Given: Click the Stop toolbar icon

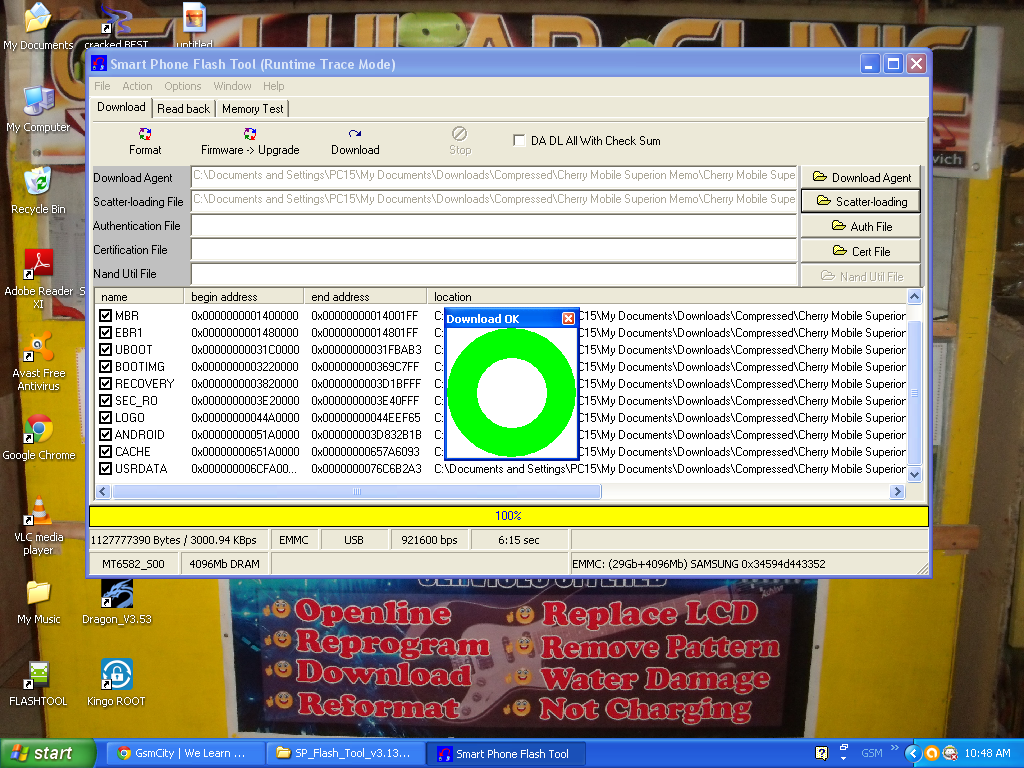Looking at the screenshot, I should [459, 141].
